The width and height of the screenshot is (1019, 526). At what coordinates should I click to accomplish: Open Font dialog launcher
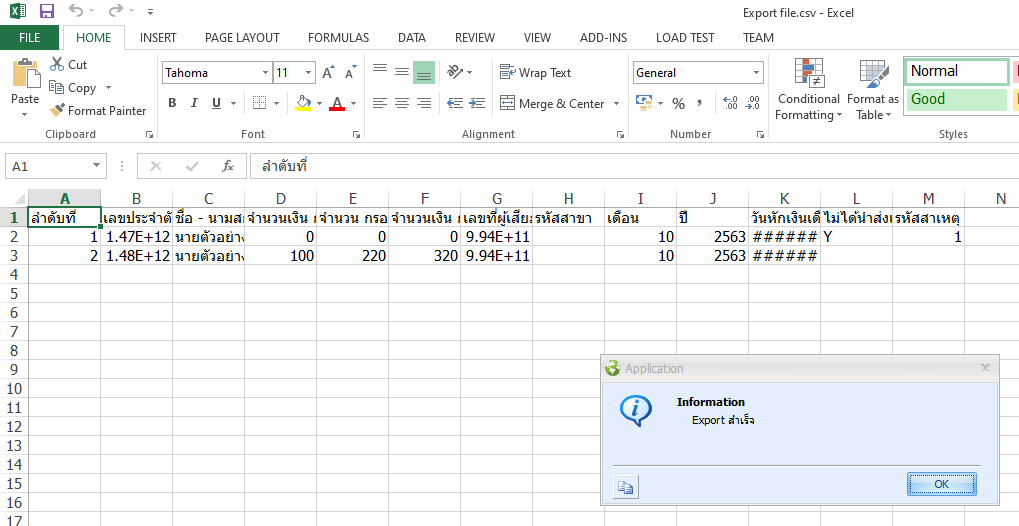click(356, 135)
